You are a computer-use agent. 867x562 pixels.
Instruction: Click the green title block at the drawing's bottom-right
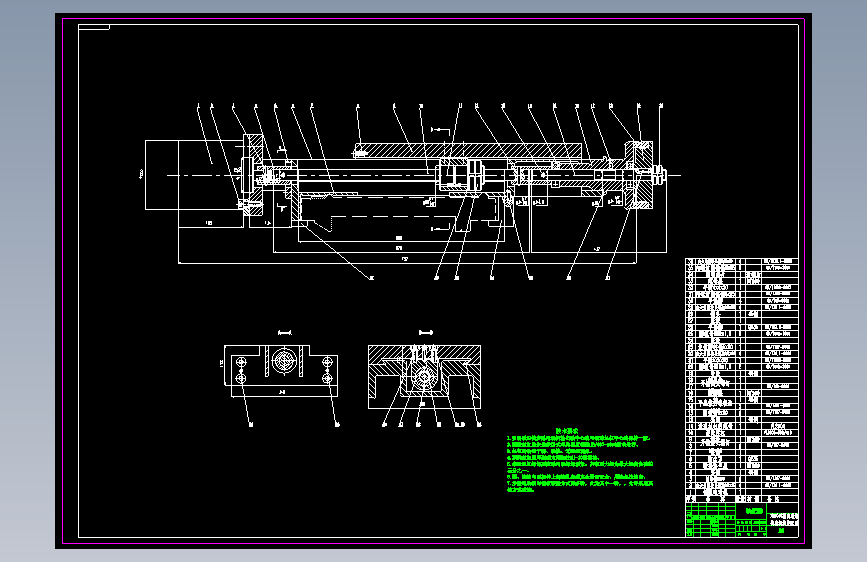pos(741,519)
